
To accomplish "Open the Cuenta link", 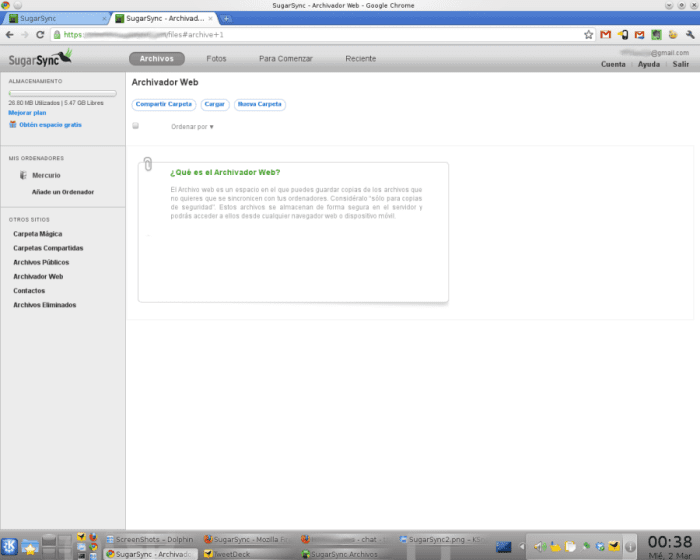I will click(613, 64).
